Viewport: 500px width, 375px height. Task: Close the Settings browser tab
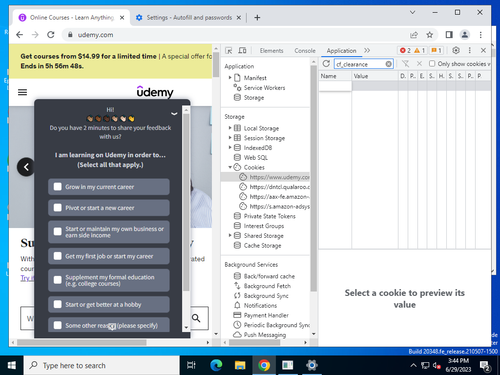[239, 18]
